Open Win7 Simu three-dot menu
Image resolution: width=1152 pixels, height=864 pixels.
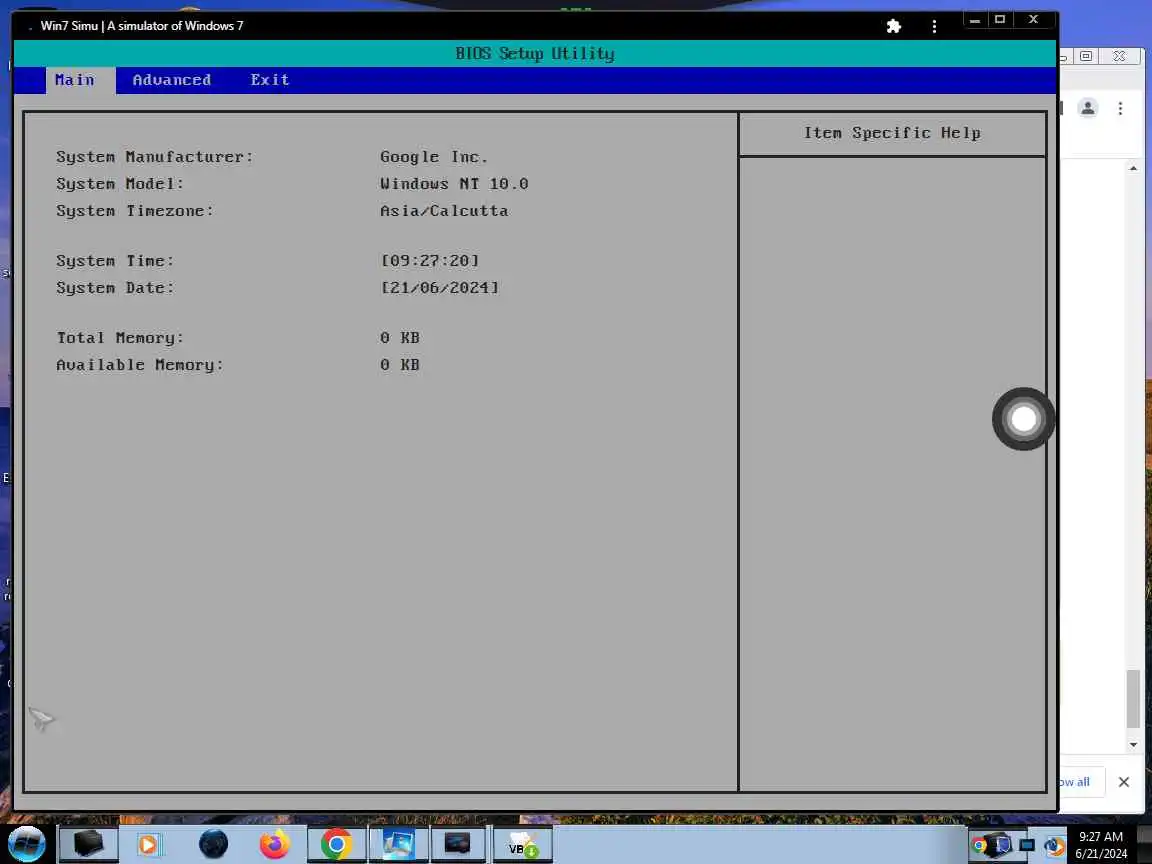click(x=934, y=26)
